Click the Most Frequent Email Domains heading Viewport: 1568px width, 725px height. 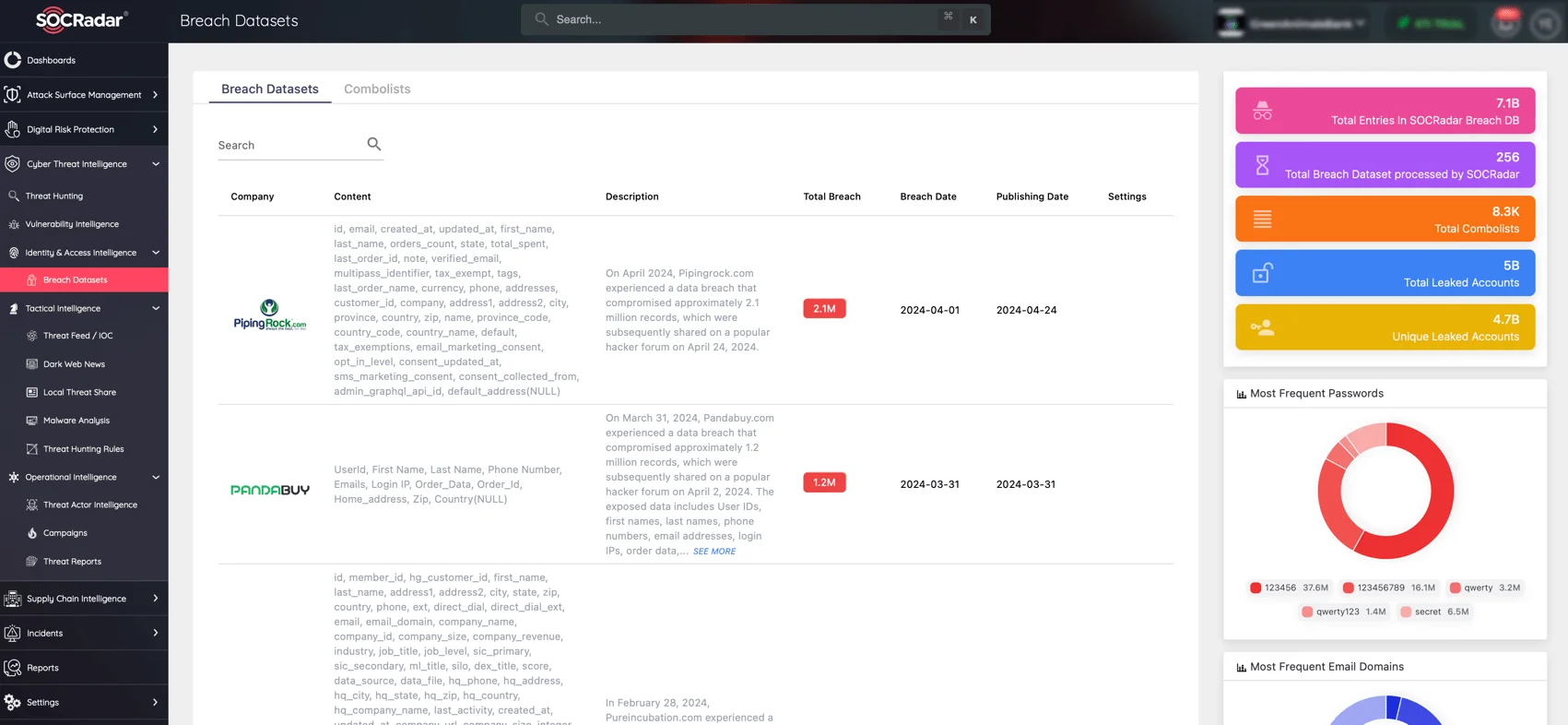click(x=1326, y=667)
